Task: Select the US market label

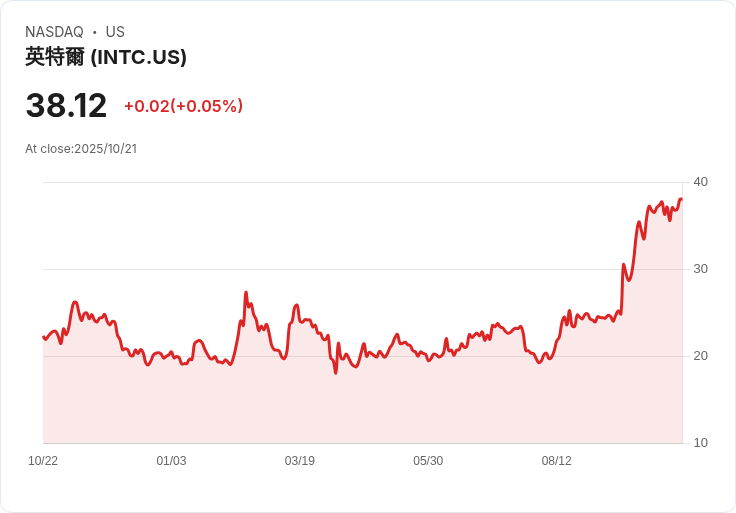Action: coord(115,32)
